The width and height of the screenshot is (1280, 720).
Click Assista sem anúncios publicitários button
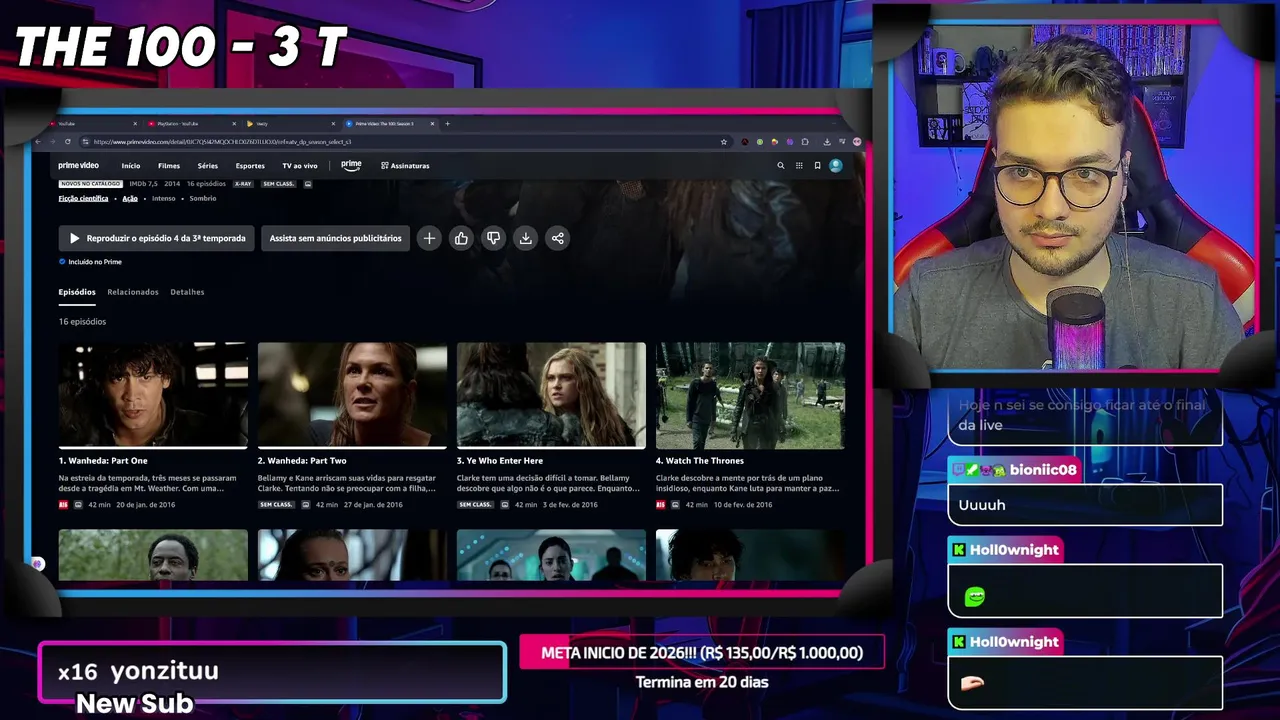(335, 238)
